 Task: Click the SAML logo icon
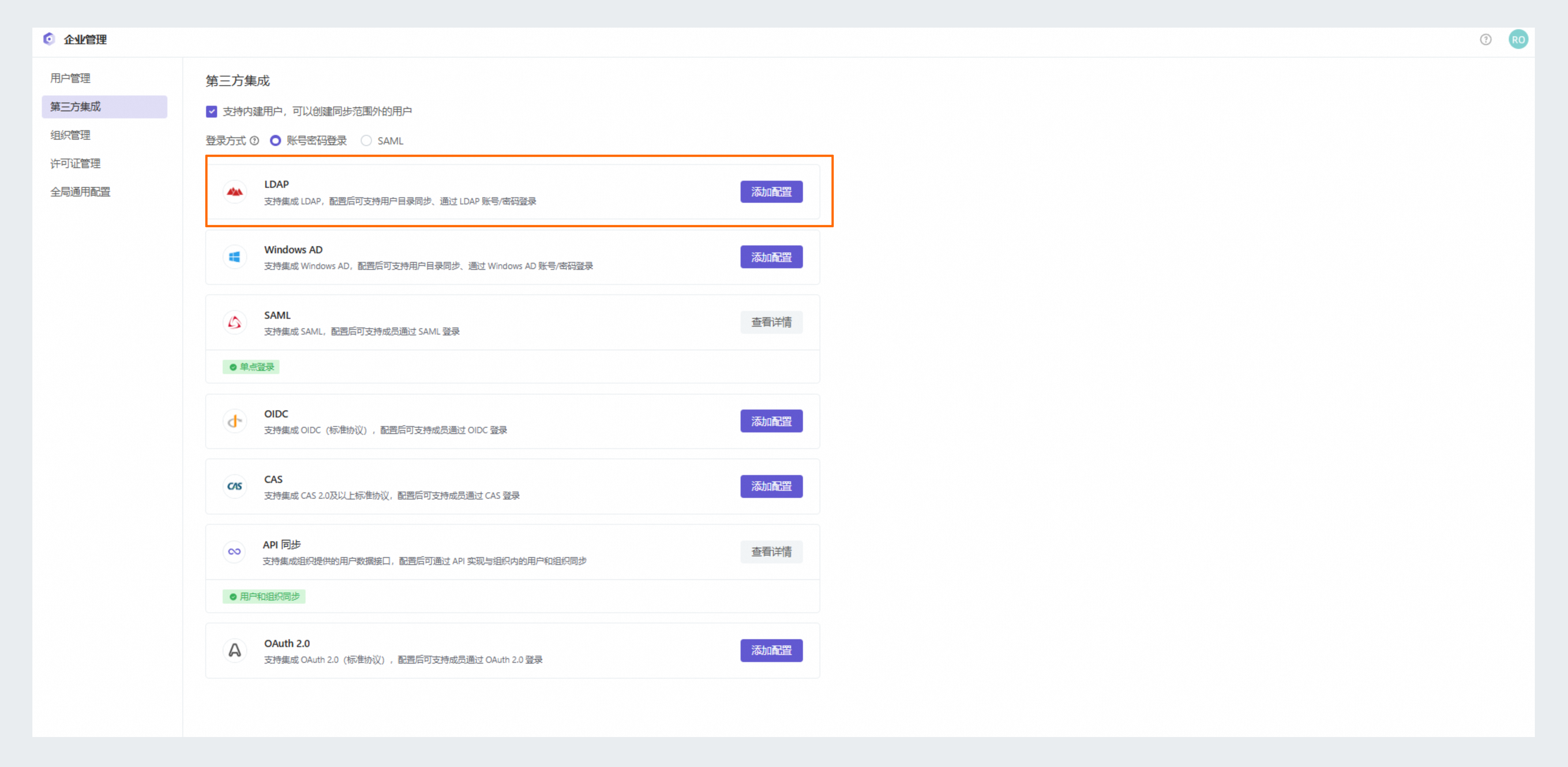coord(234,323)
